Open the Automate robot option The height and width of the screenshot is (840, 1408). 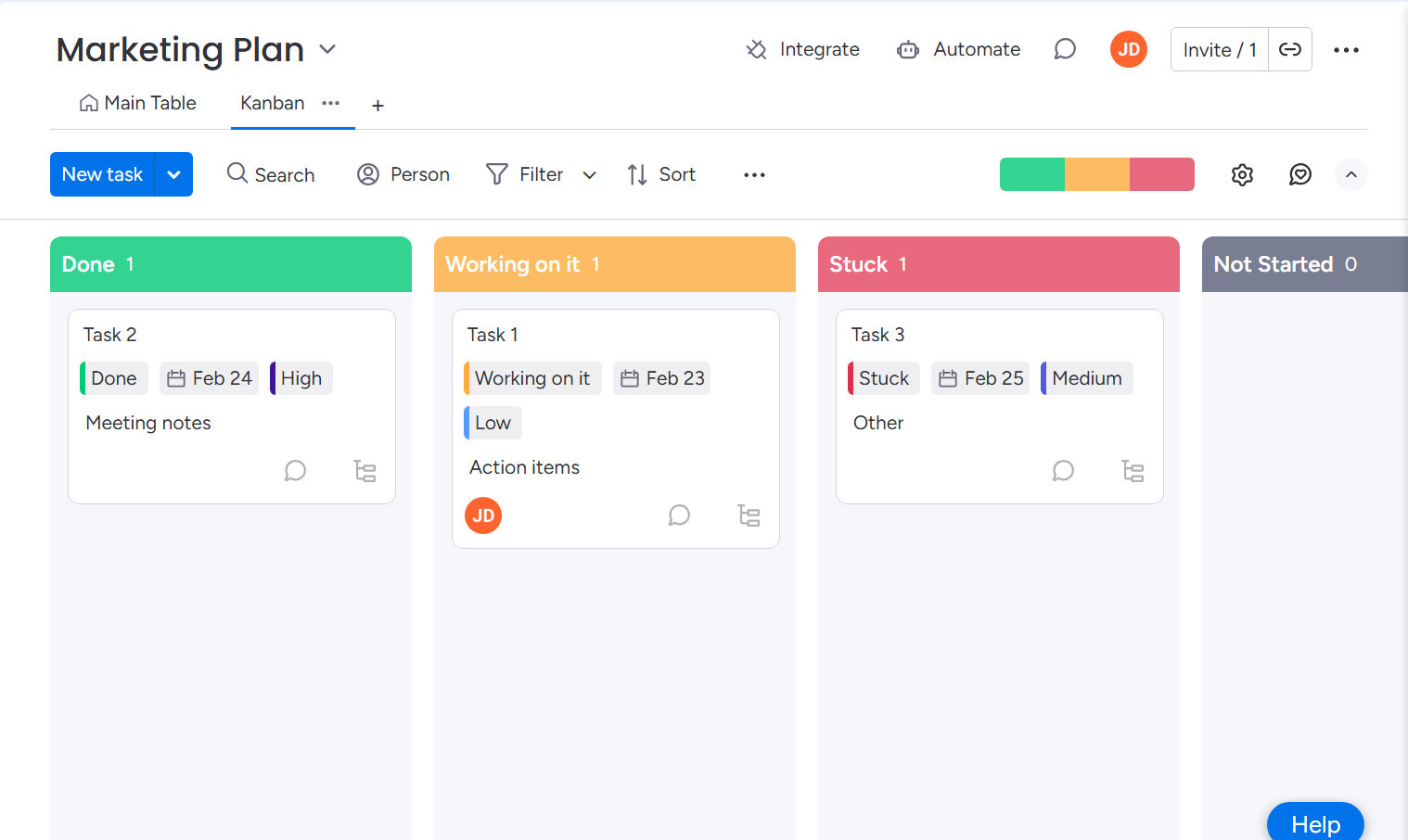pyautogui.click(x=959, y=49)
